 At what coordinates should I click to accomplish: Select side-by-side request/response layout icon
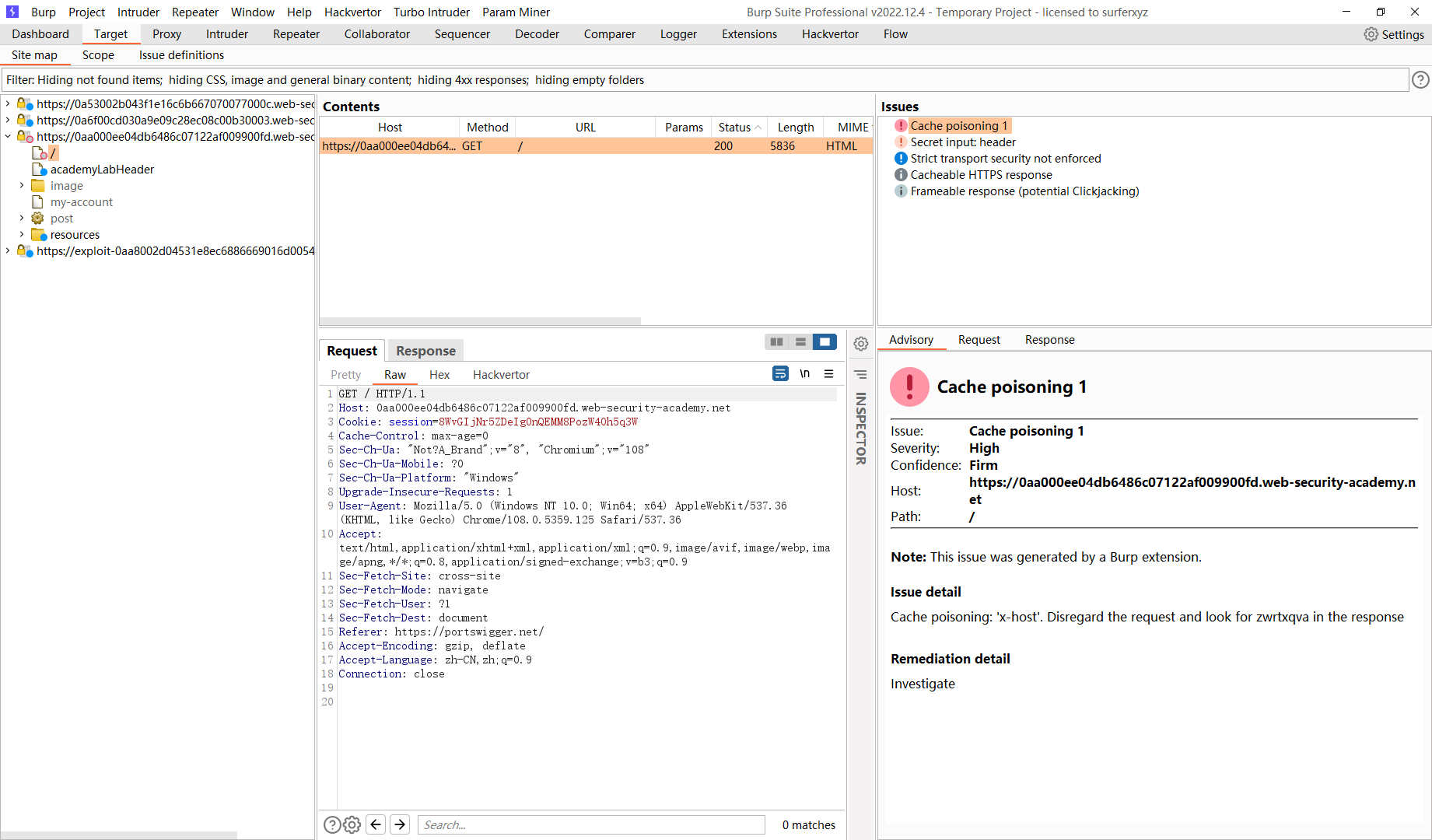(x=776, y=341)
